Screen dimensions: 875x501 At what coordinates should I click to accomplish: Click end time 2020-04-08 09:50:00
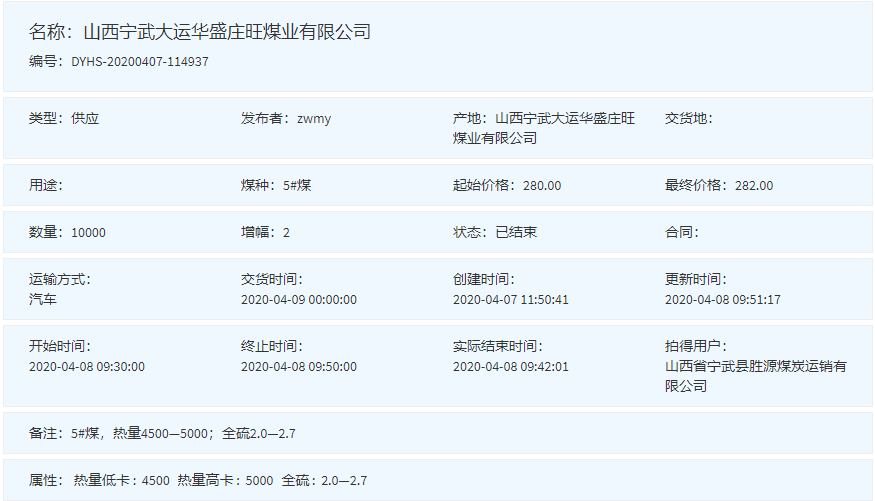(x=299, y=367)
